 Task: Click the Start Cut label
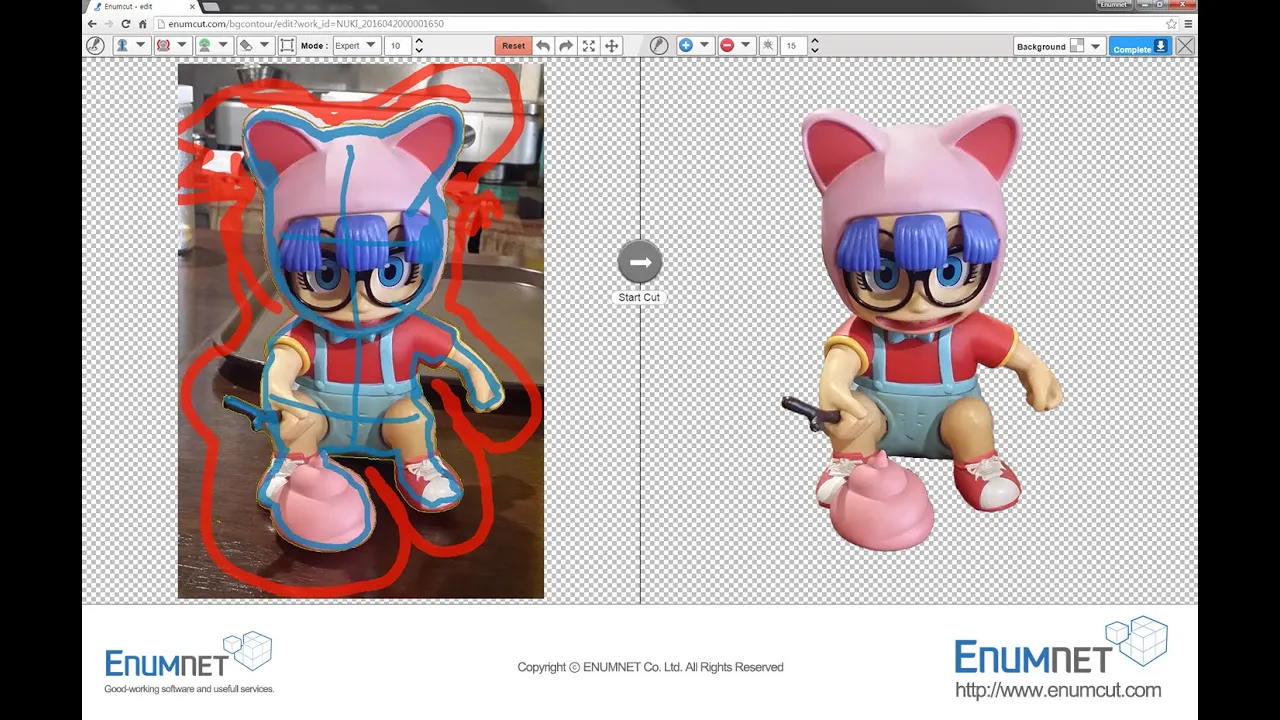(639, 297)
